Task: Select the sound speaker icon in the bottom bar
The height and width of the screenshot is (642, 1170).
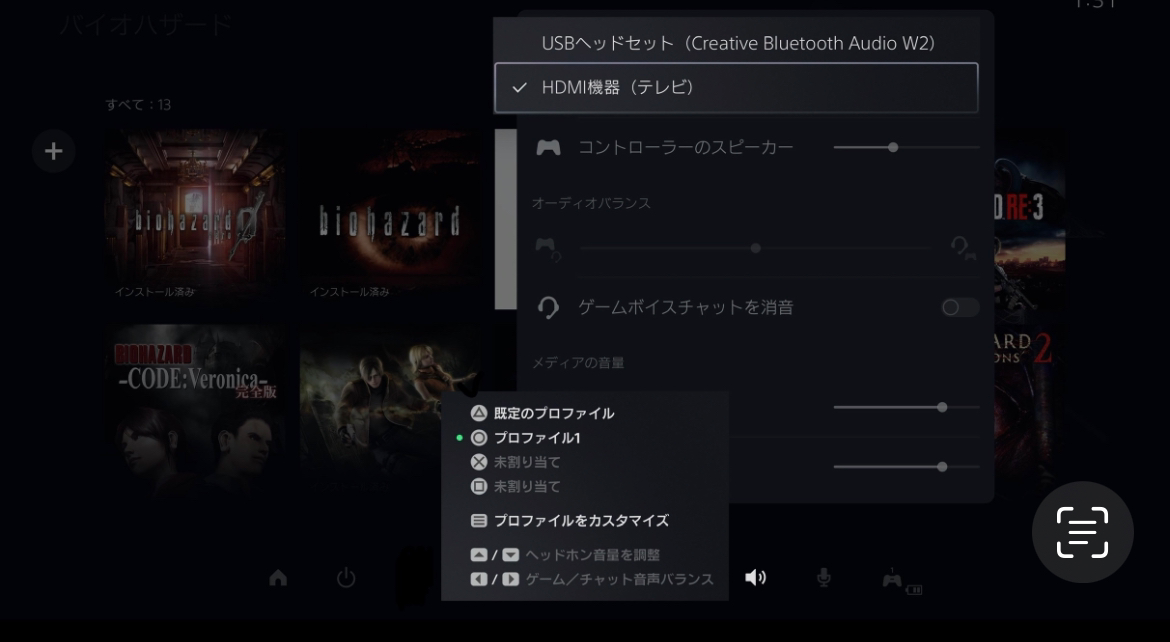Action: (x=755, y=578)
